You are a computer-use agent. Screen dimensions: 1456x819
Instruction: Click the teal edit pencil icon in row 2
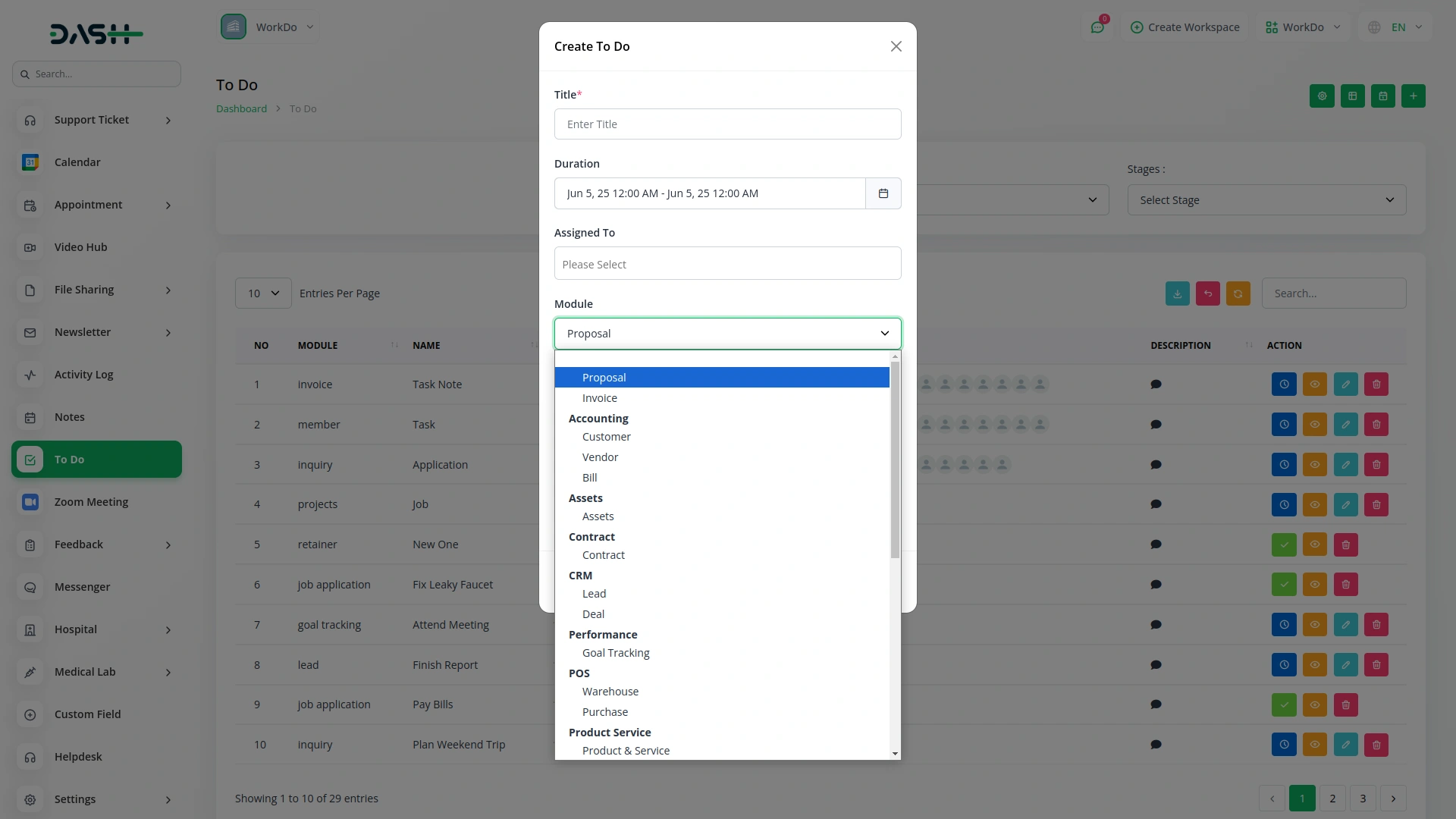coord(1345,425)
